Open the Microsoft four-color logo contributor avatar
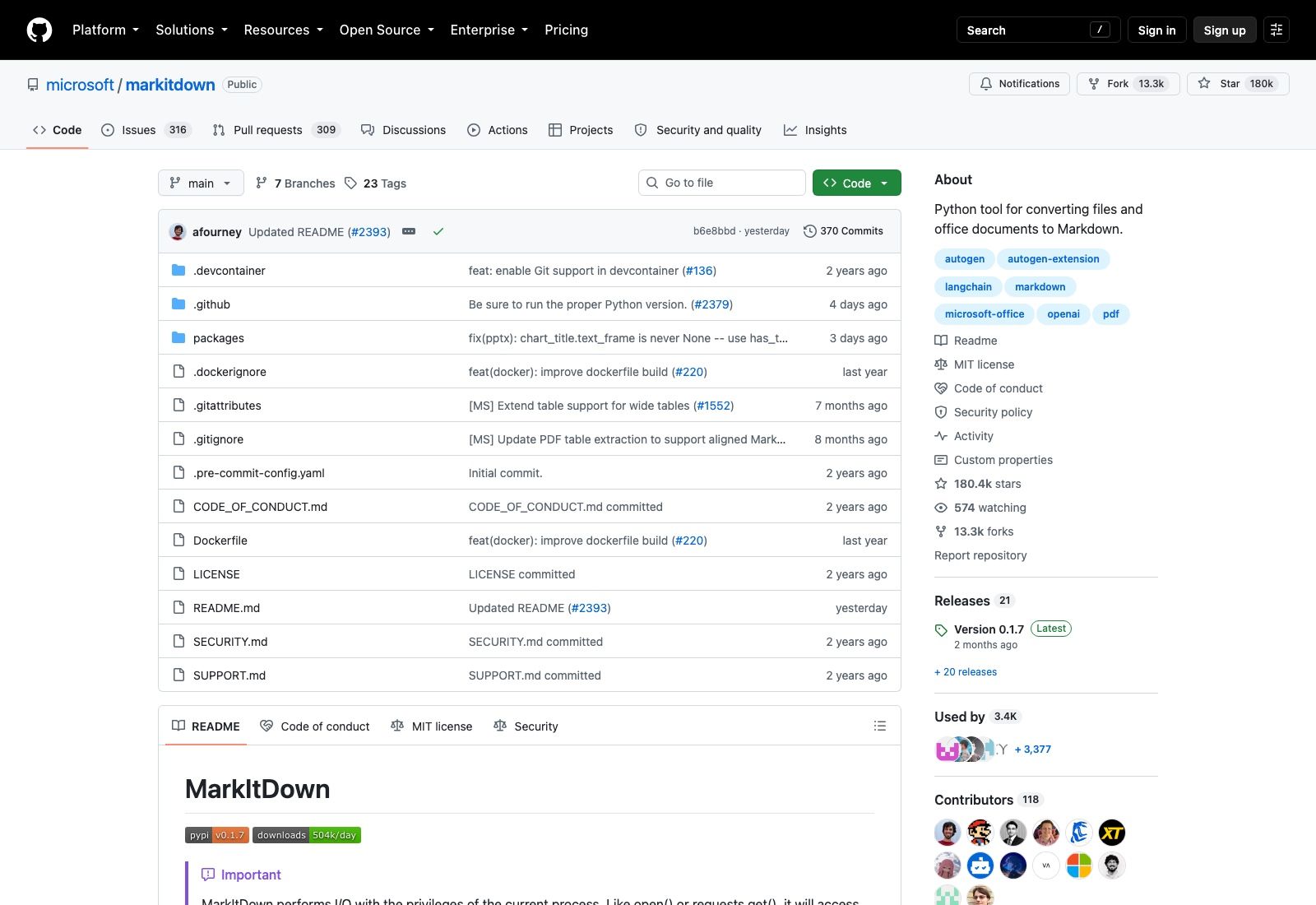 pyautogui.click(x=1079, y=866)
